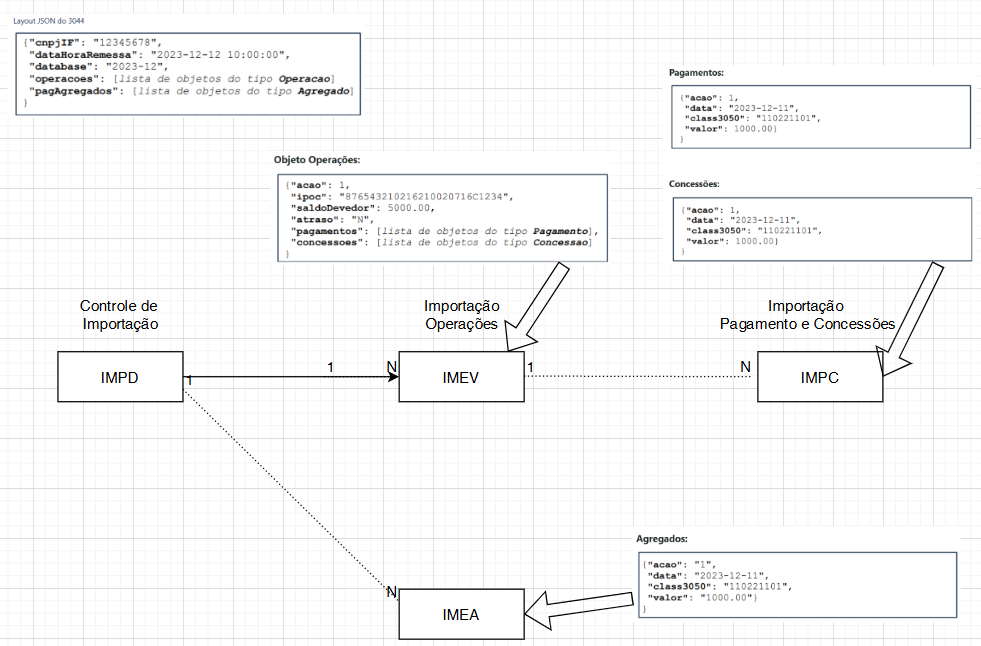
Task: Select the block arrow pointing to IMEA
Action: tap(579, 608)
